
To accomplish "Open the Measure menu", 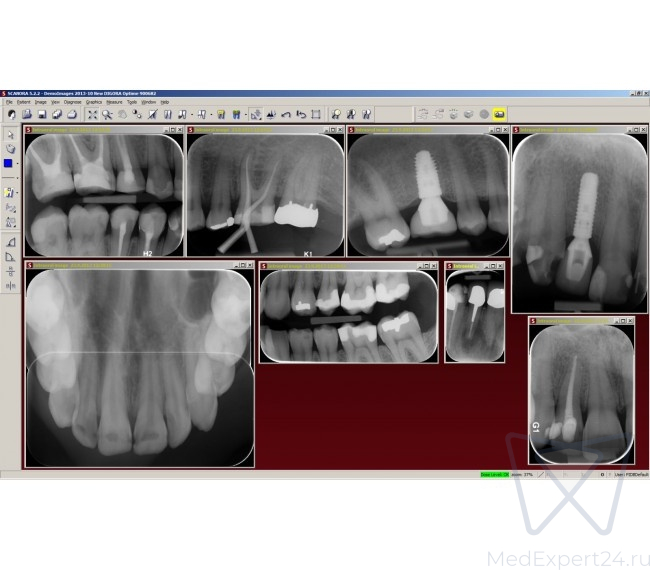I will (x=114, y=102).
